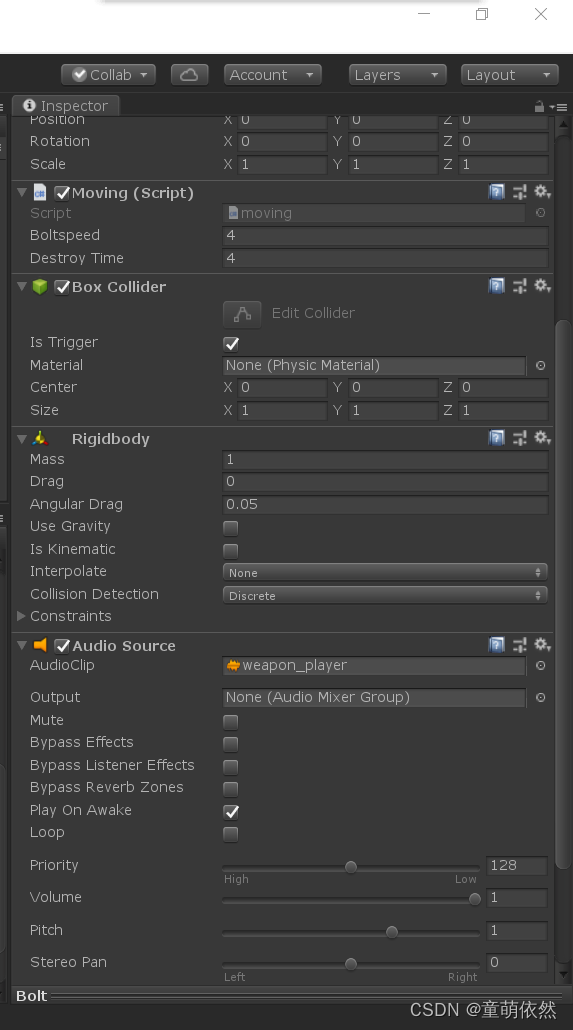Enable Bypass Effects checkbox
Image resolution: width=573 pixels, height=1030 pixels.
pyautogui.click(x=231, y=744)
